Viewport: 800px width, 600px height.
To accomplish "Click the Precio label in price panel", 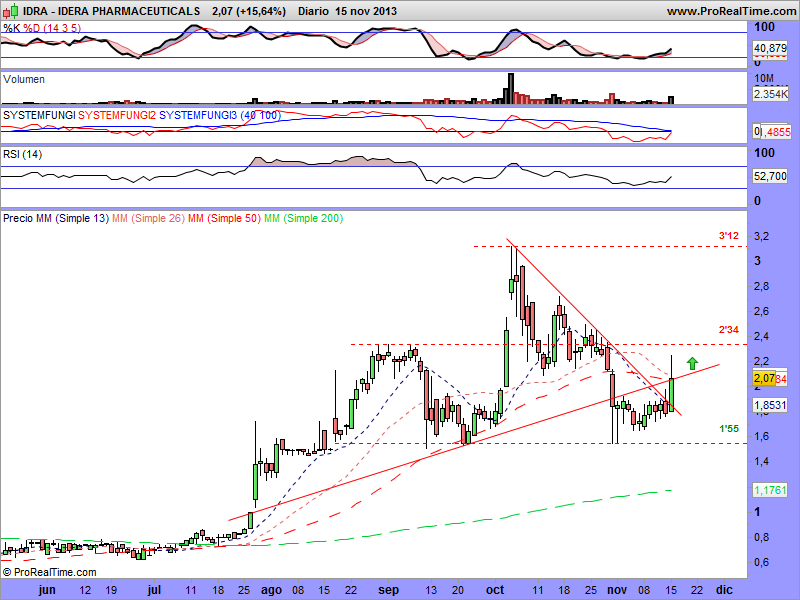I will click(18, 218).
